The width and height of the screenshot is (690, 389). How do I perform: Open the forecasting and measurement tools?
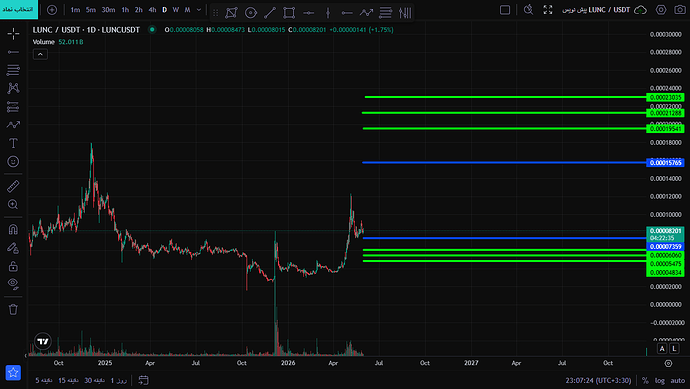coord(13,106)
